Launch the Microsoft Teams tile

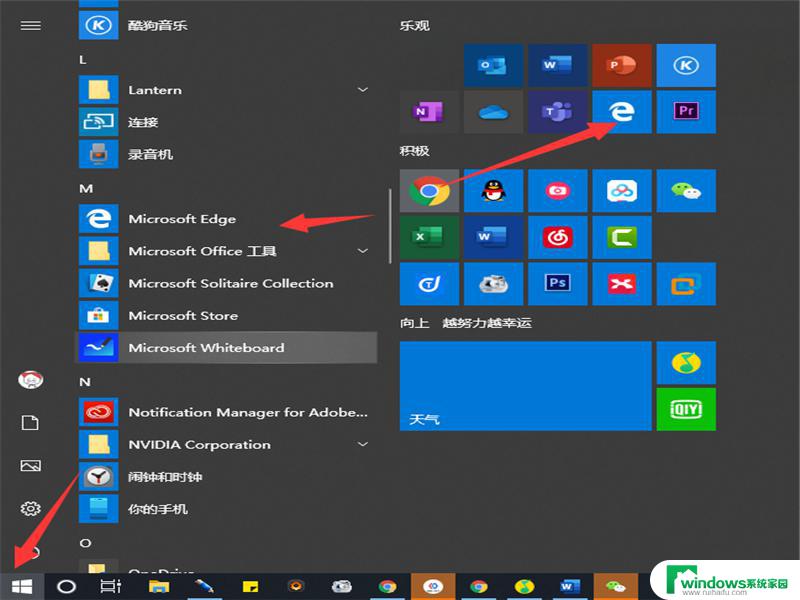tap(557, 112)
